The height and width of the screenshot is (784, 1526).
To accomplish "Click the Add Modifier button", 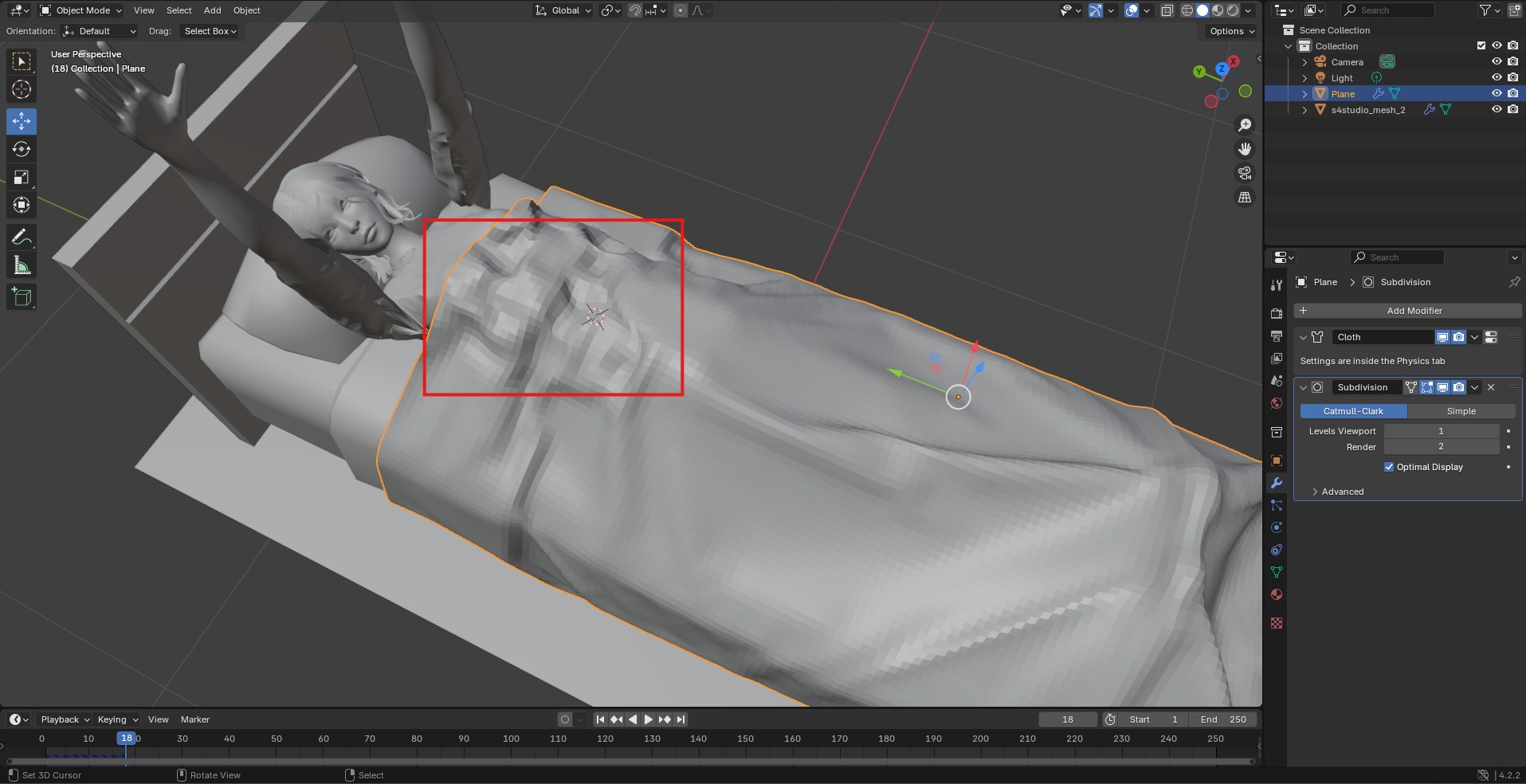I will pos(1408,311).
